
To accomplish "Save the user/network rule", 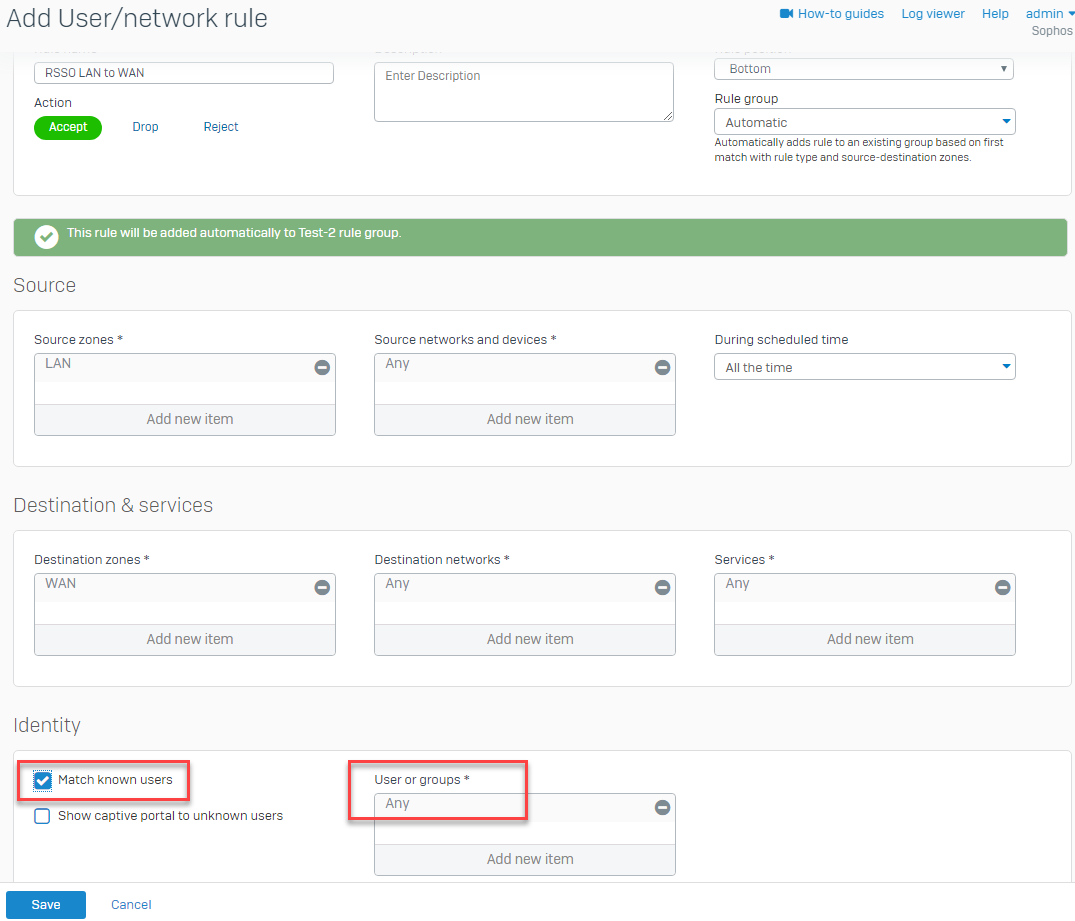I will tap(45, 904).
